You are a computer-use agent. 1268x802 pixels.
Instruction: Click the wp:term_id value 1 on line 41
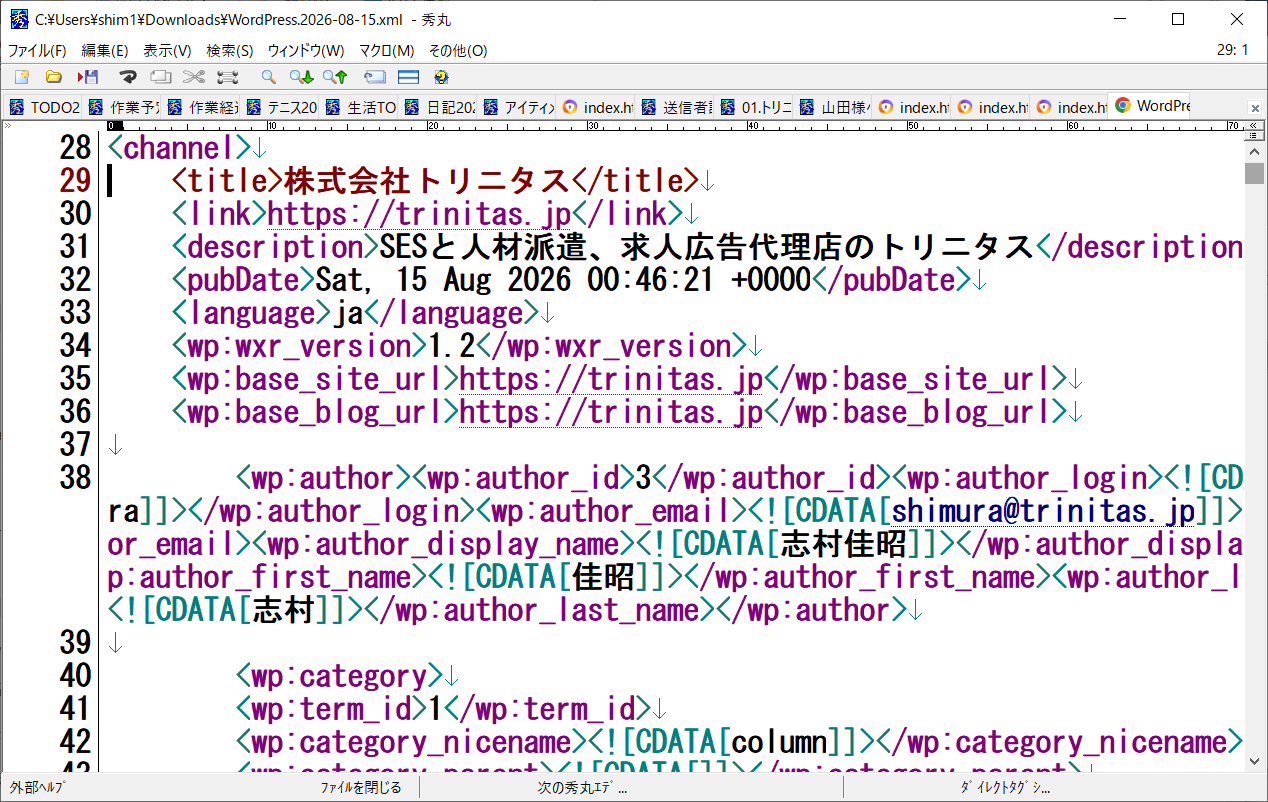coord(435,708)
